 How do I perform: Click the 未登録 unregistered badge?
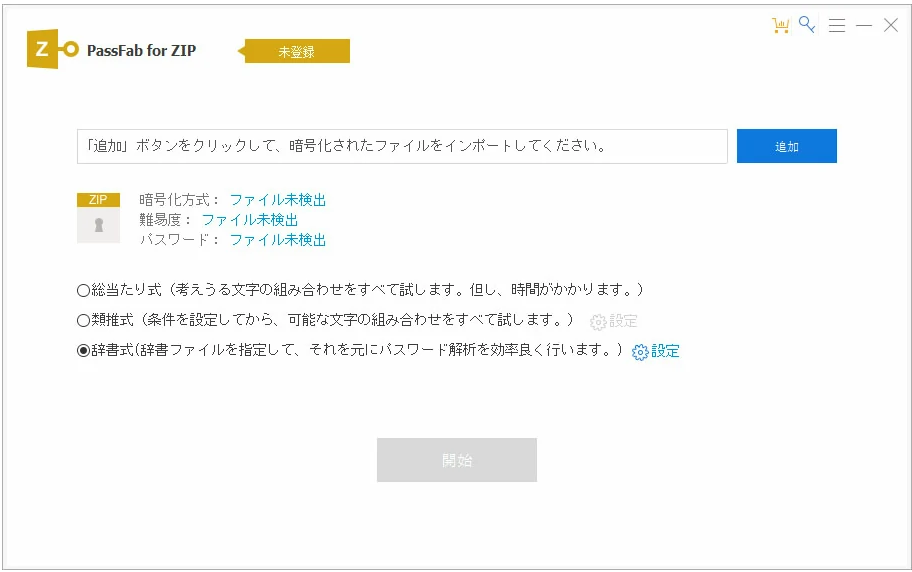(x=295, y=51)
